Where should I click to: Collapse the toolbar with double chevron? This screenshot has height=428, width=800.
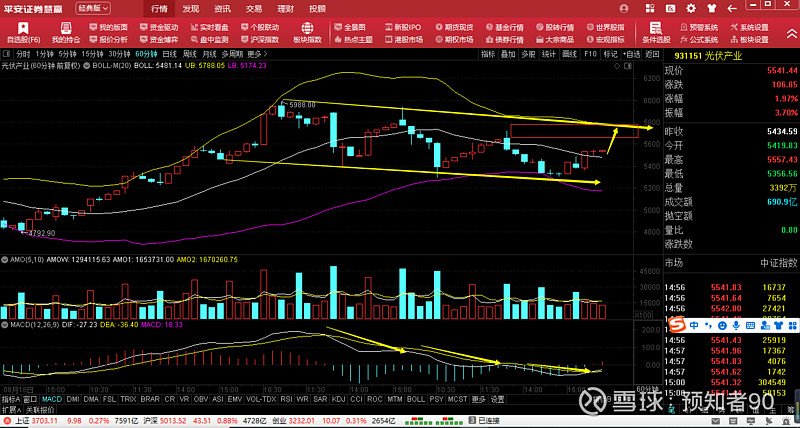(x=791, y=34)
